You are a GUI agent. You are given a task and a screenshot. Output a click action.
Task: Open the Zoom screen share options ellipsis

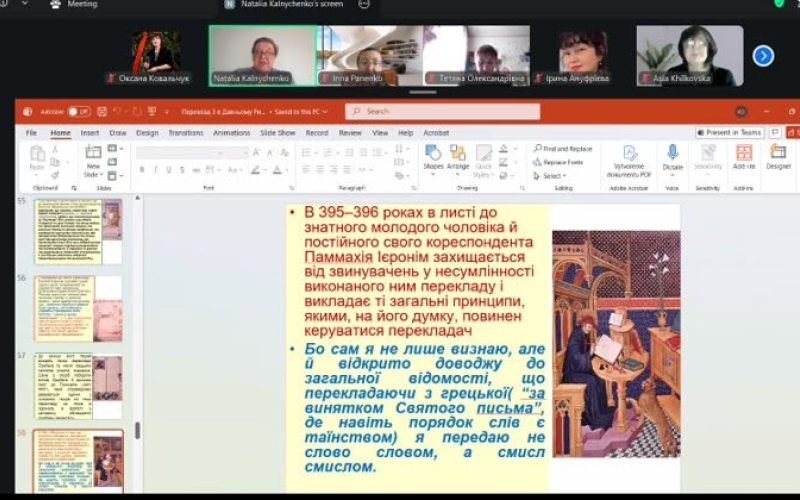tap(364, 4)
